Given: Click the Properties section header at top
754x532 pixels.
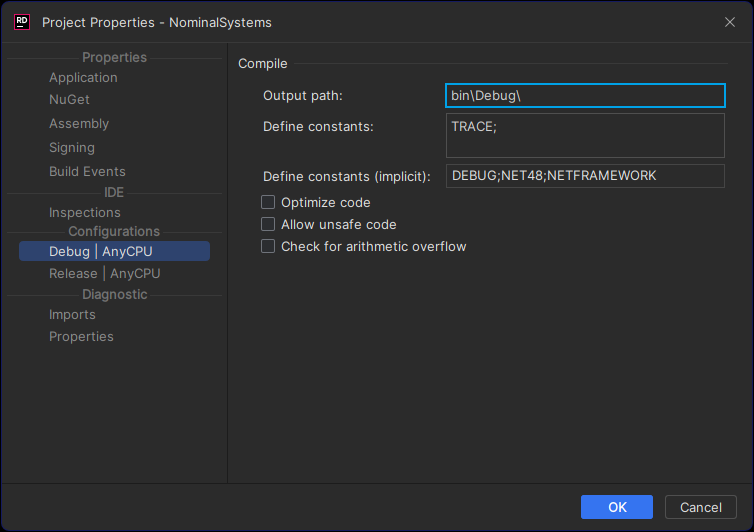Looking at the screenshot, I should tap(114, 57).
